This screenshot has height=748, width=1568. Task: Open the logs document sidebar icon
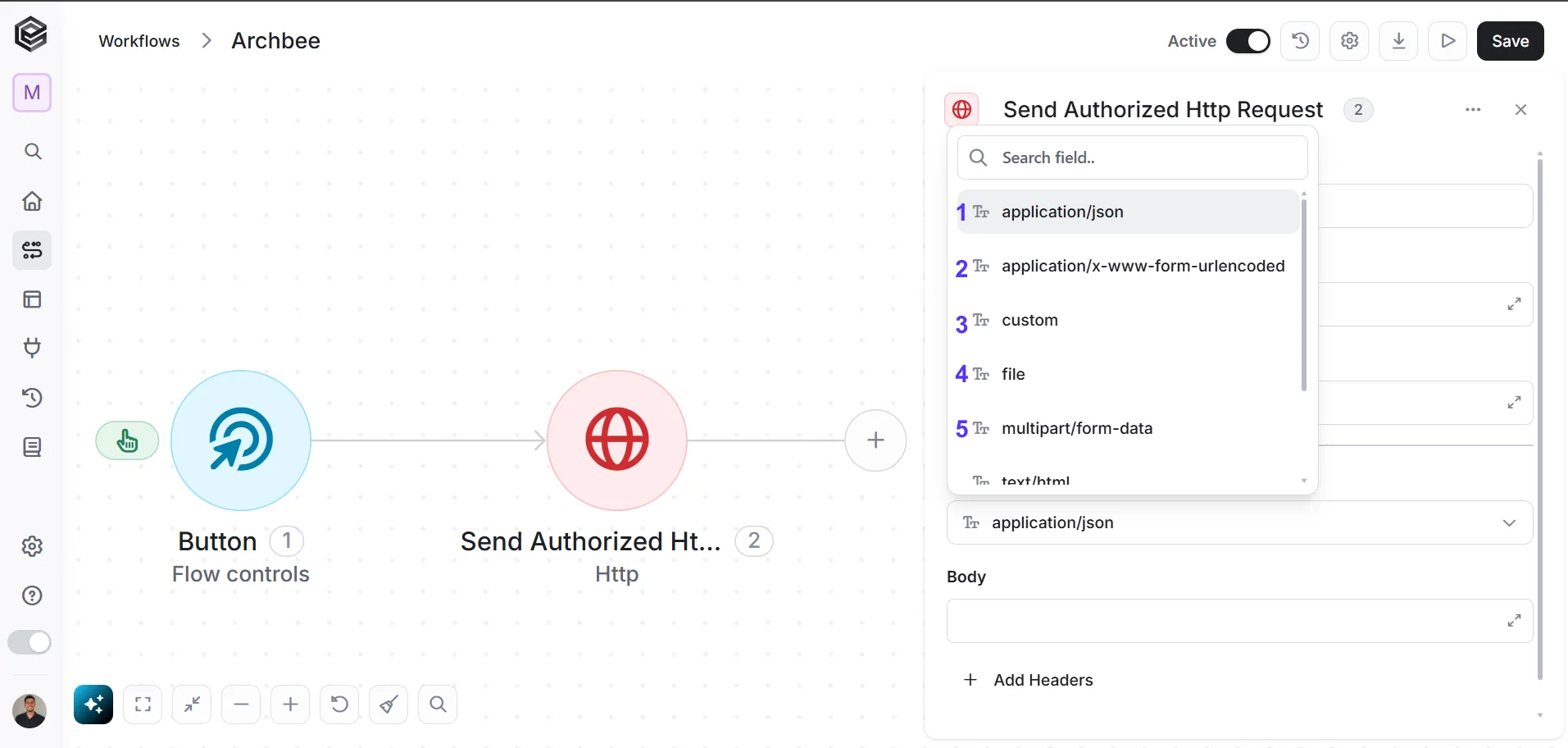[x=32, y=447]
